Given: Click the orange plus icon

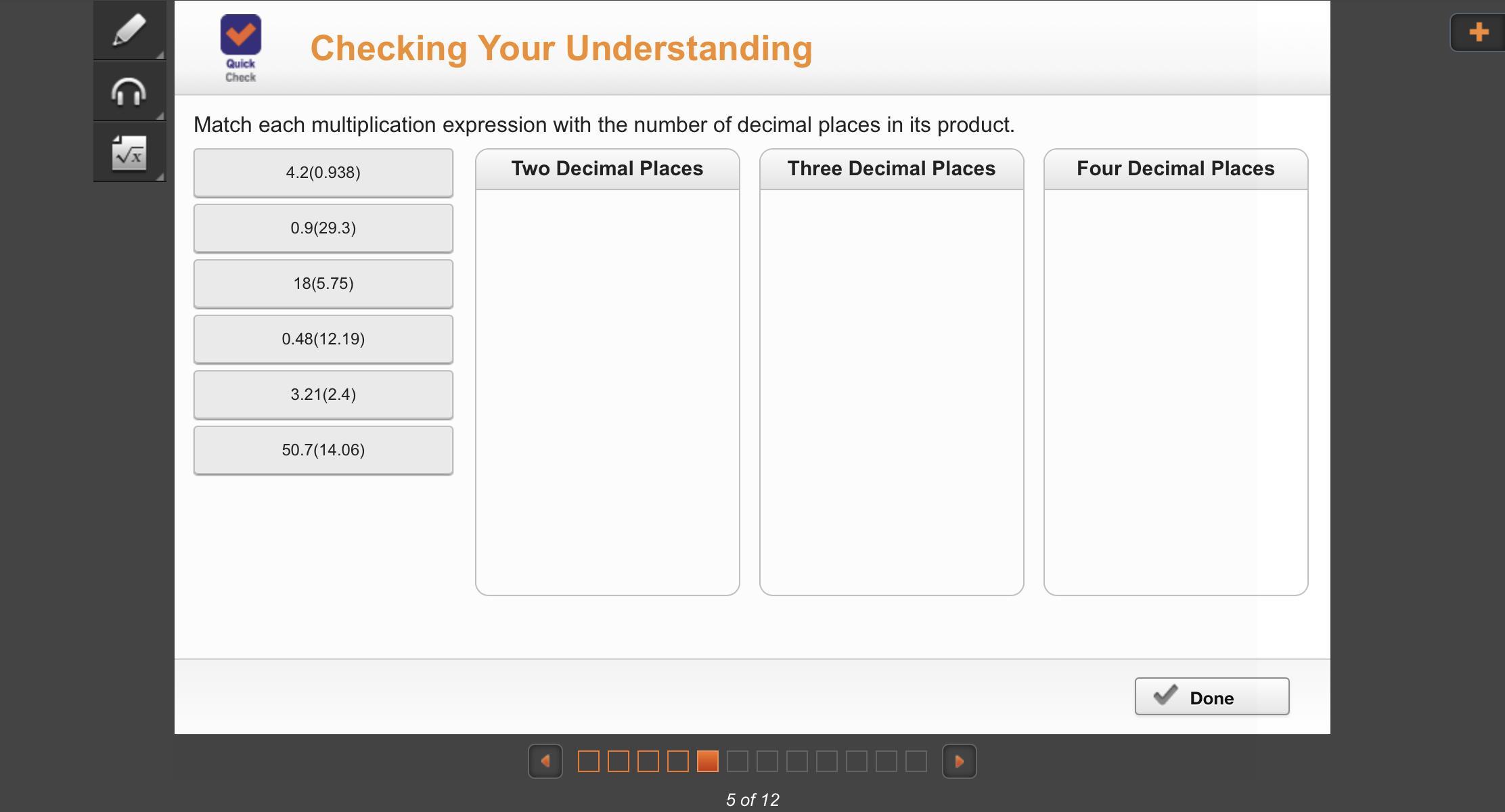Looking at the screenshot, I should (1479, 32).
